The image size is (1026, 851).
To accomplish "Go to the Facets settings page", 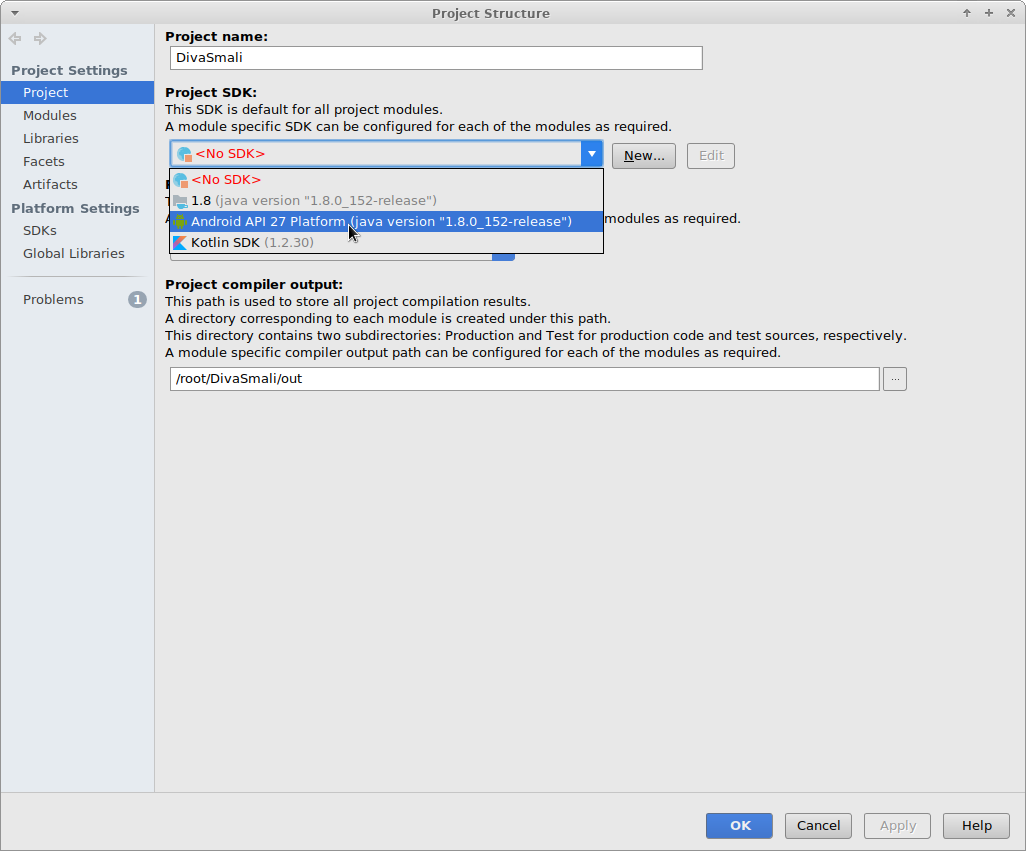I will tap(44, 162).
